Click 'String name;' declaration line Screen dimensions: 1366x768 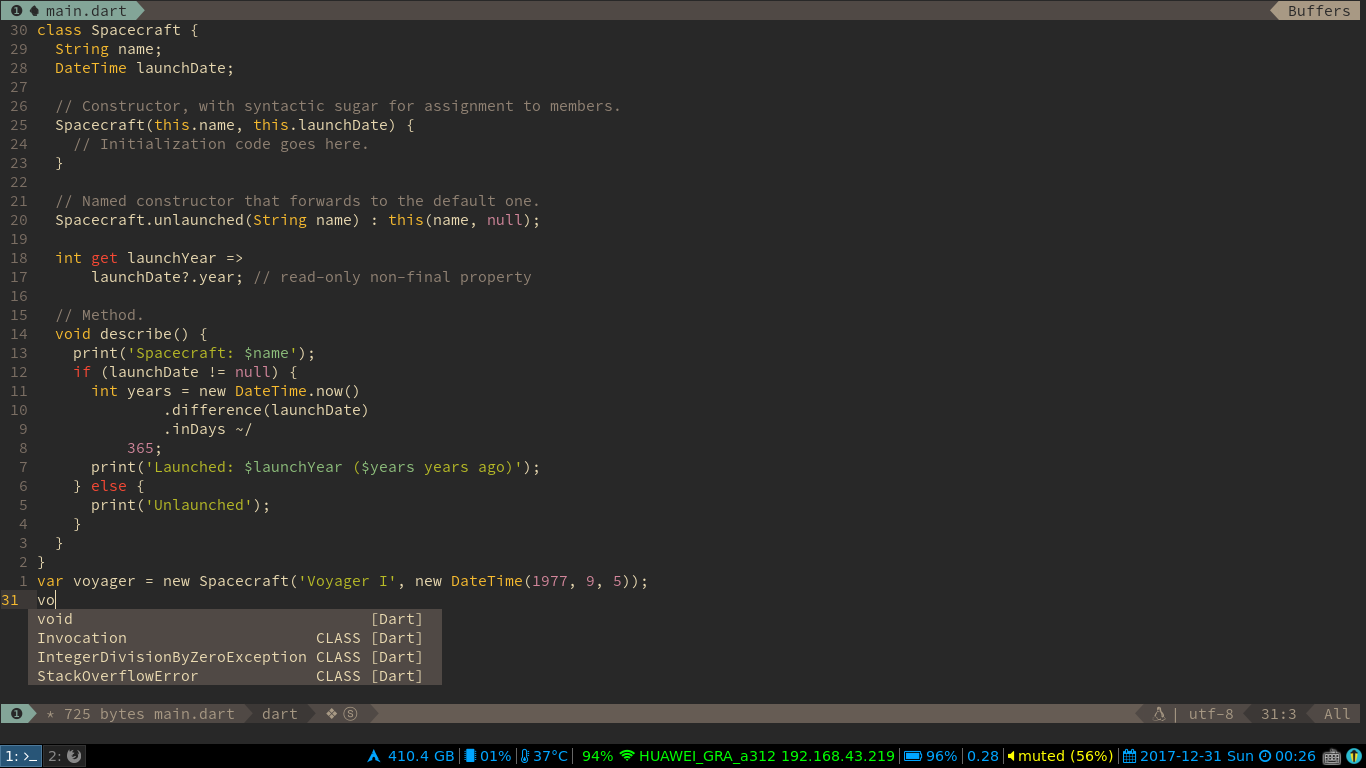pos(108,49)
